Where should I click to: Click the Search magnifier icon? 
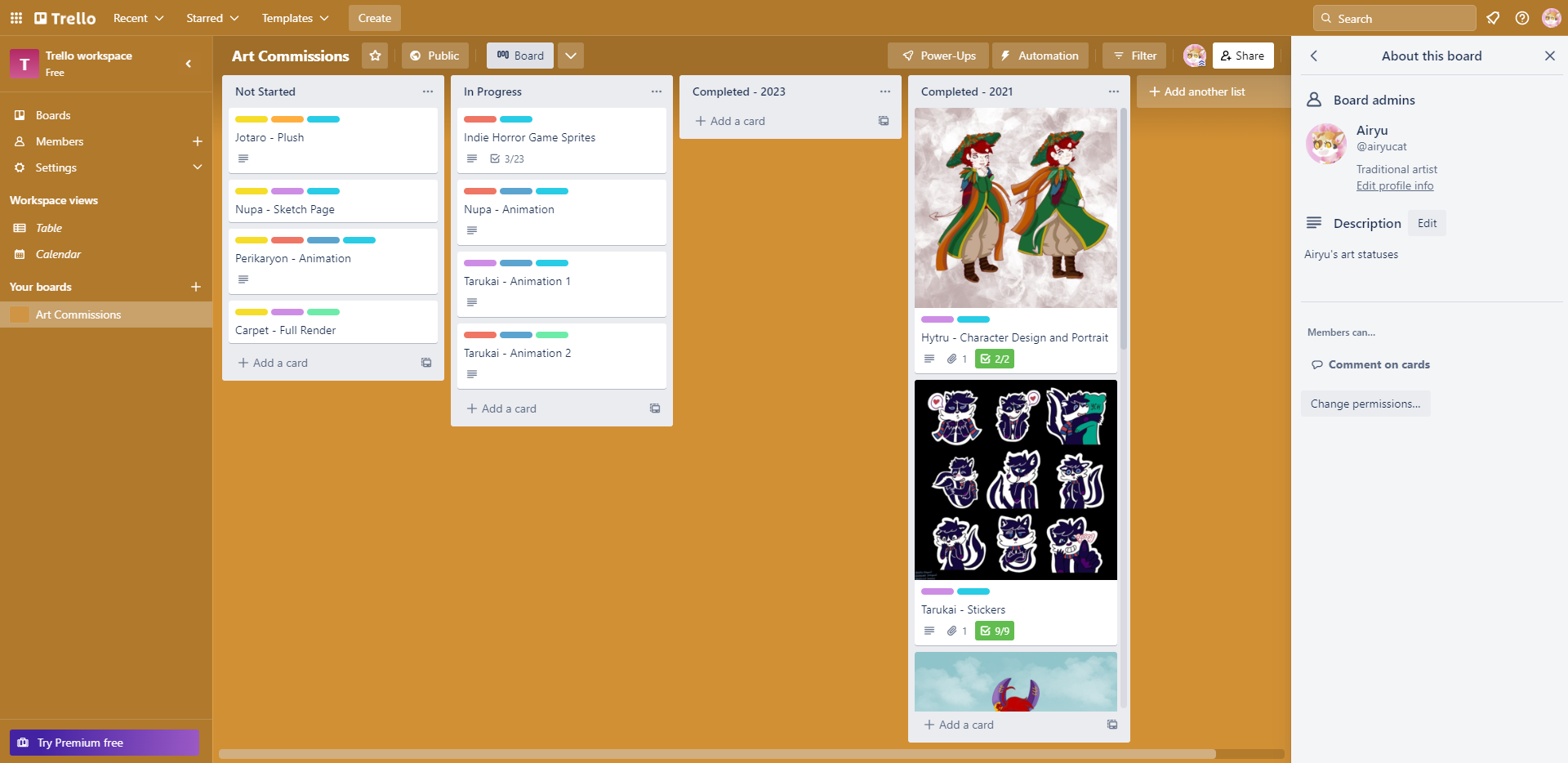point(1326,17)
